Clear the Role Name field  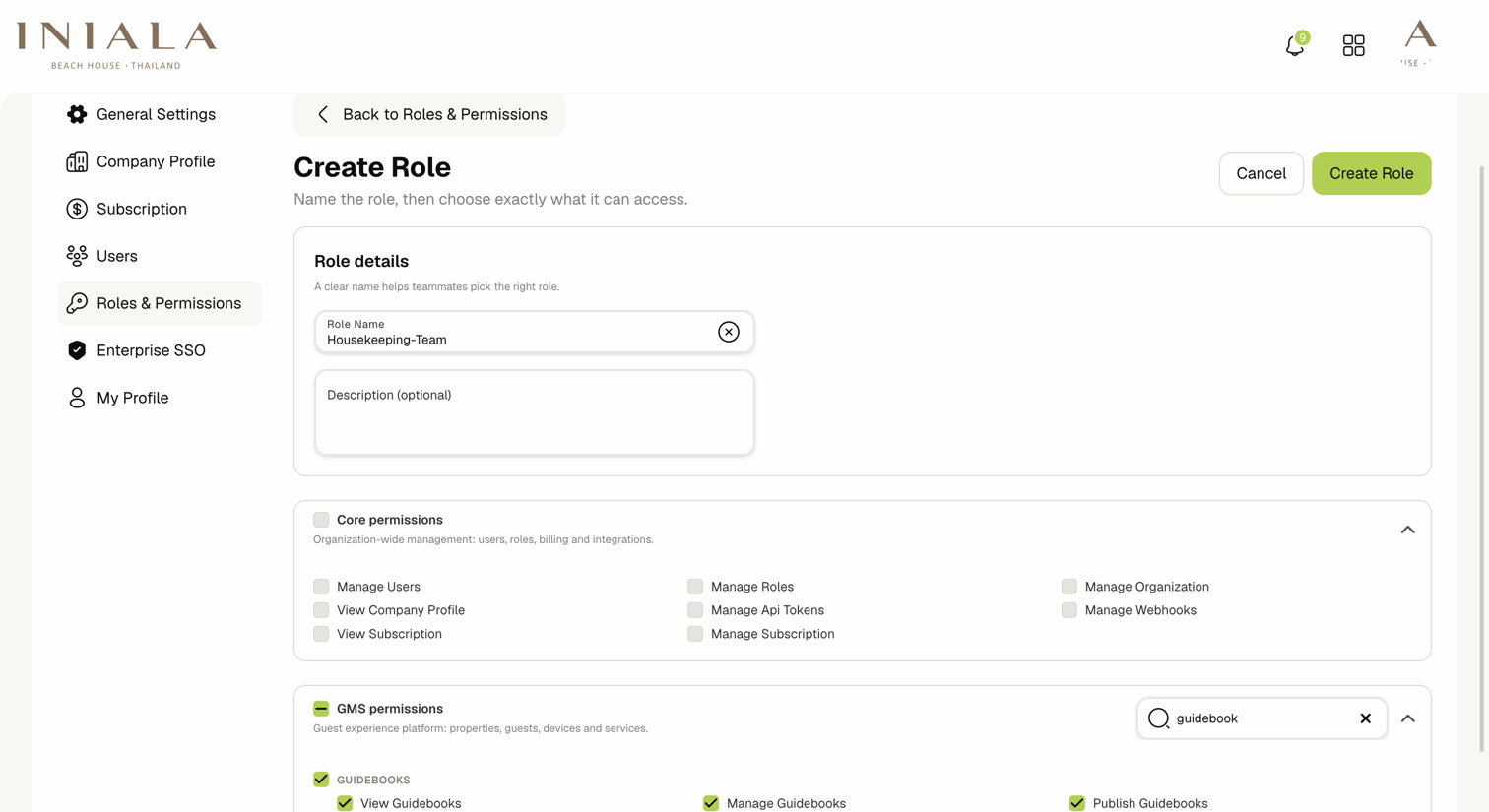click(729, 332)
